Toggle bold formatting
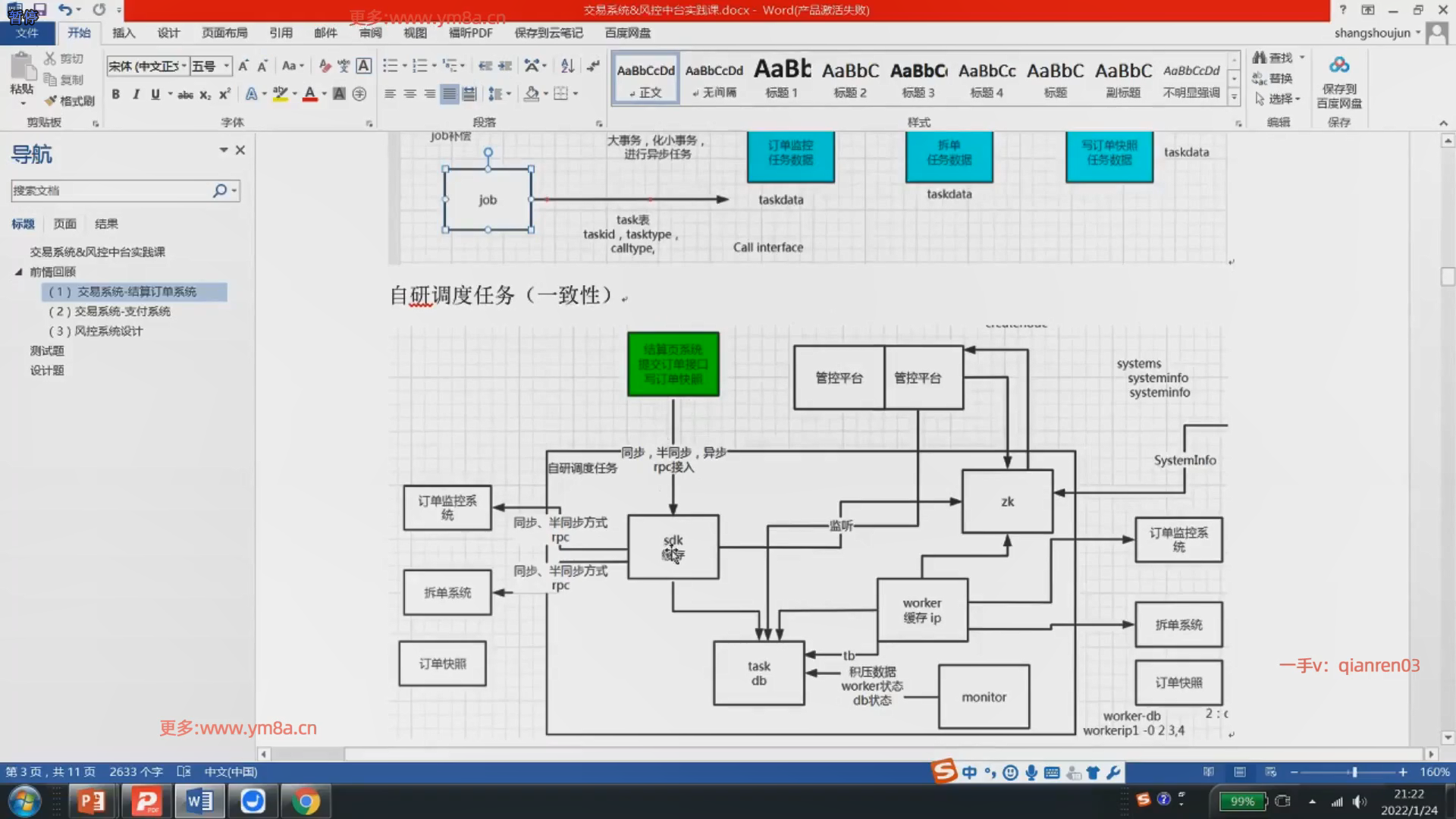Screen dimensions: 1456x819 [115, 94]
